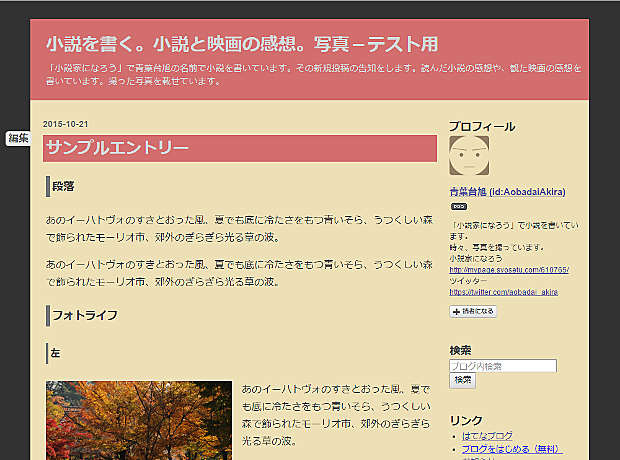Click the blog title header link
This screenshot has width=620, height=460.
tap(242, 44)
